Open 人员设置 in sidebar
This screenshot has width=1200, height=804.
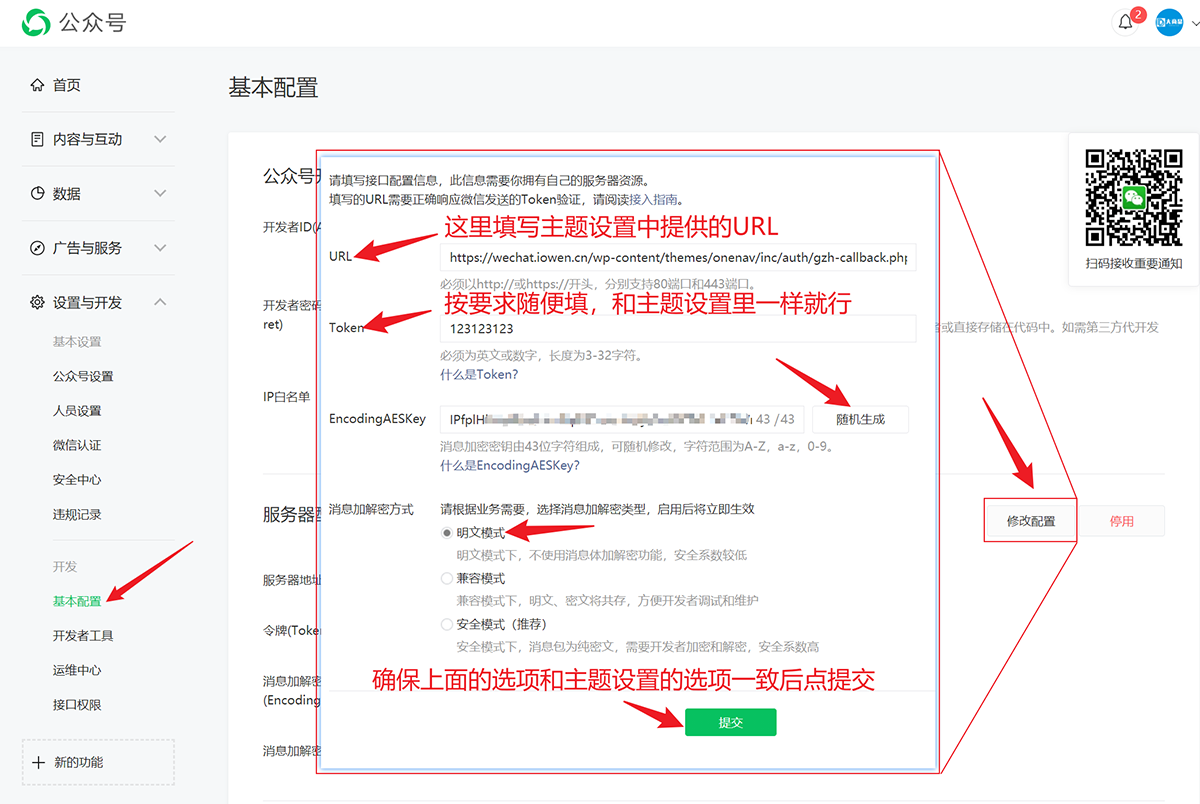tap(77, 411)
